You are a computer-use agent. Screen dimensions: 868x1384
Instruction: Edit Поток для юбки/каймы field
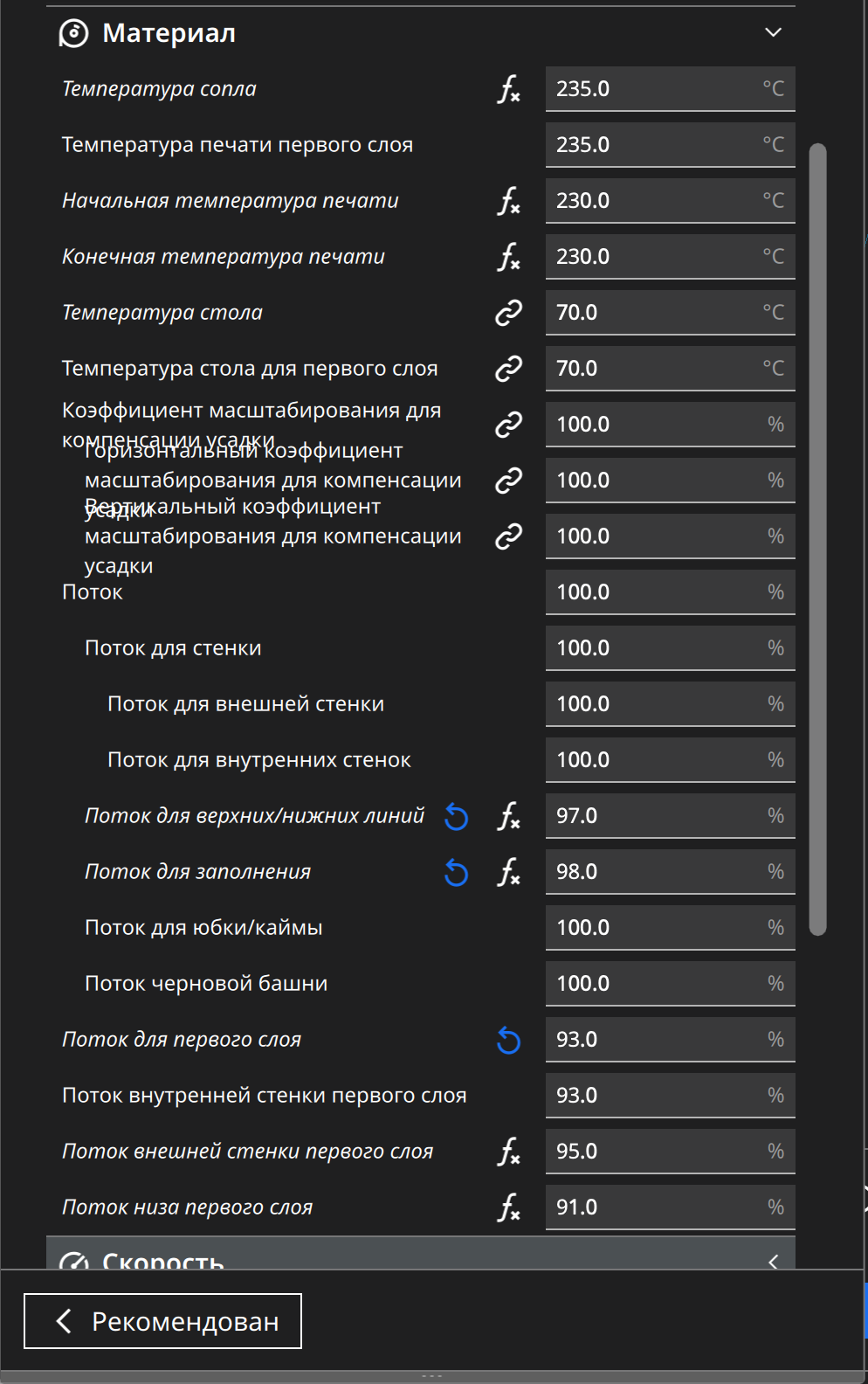click(671, 928)
